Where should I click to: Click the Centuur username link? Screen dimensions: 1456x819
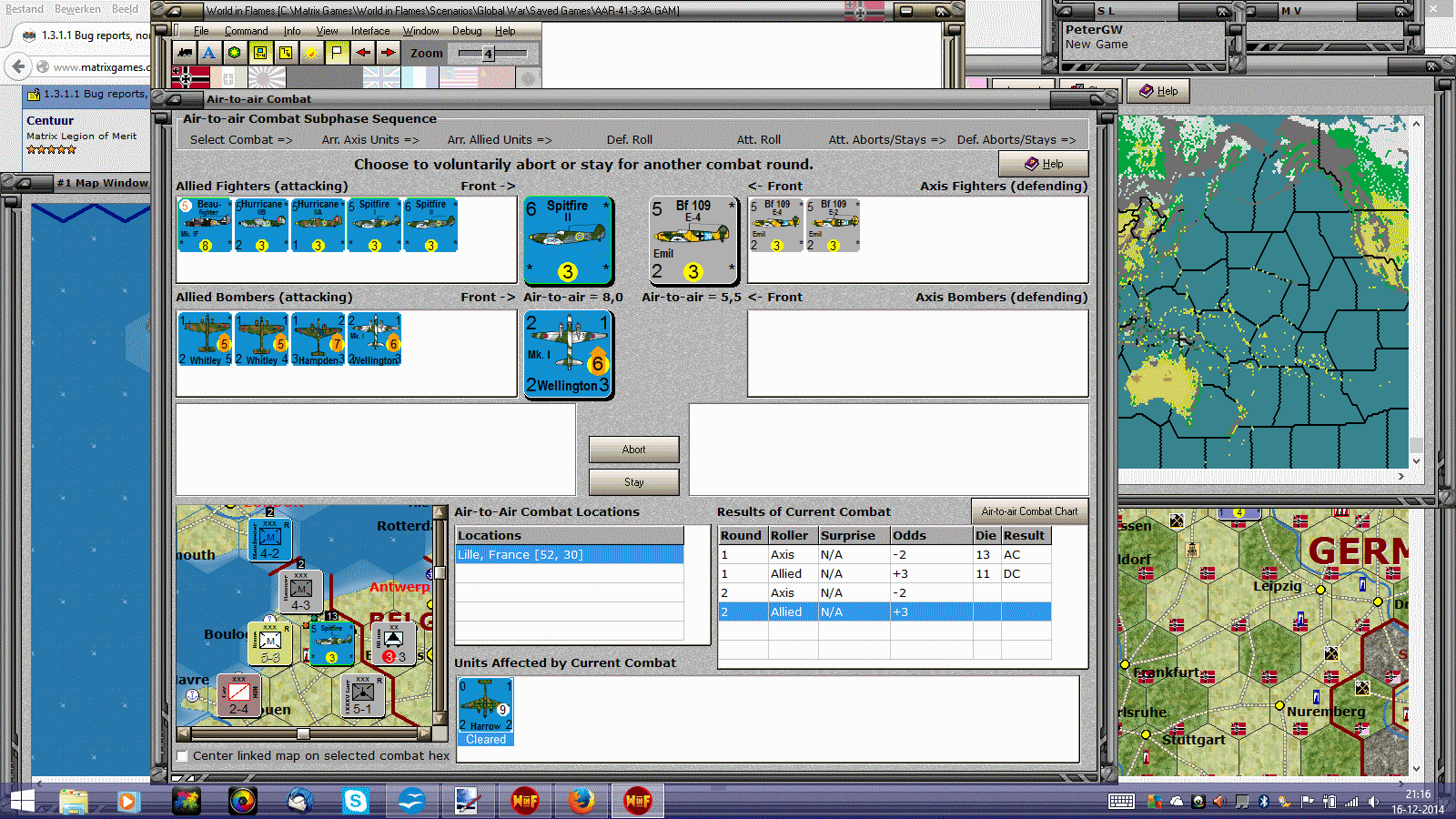coord(50,120)
